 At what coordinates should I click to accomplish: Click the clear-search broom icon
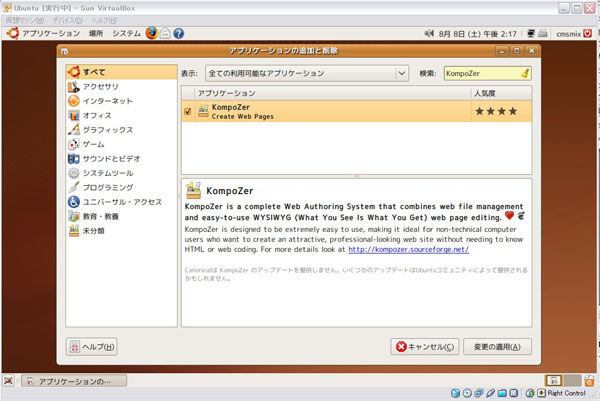[525, 73]
